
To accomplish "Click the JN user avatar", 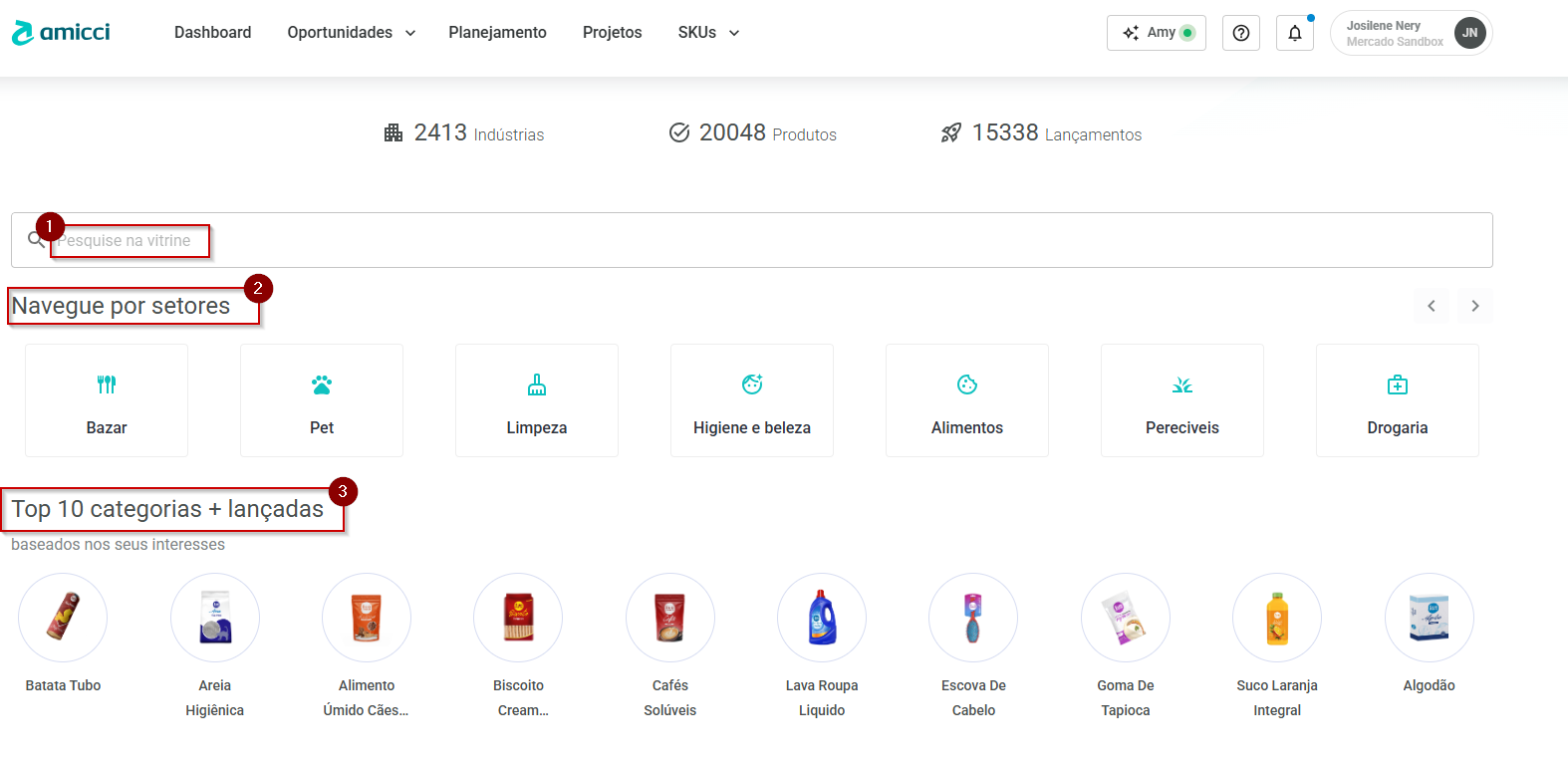I will [x=1469, y=33].
